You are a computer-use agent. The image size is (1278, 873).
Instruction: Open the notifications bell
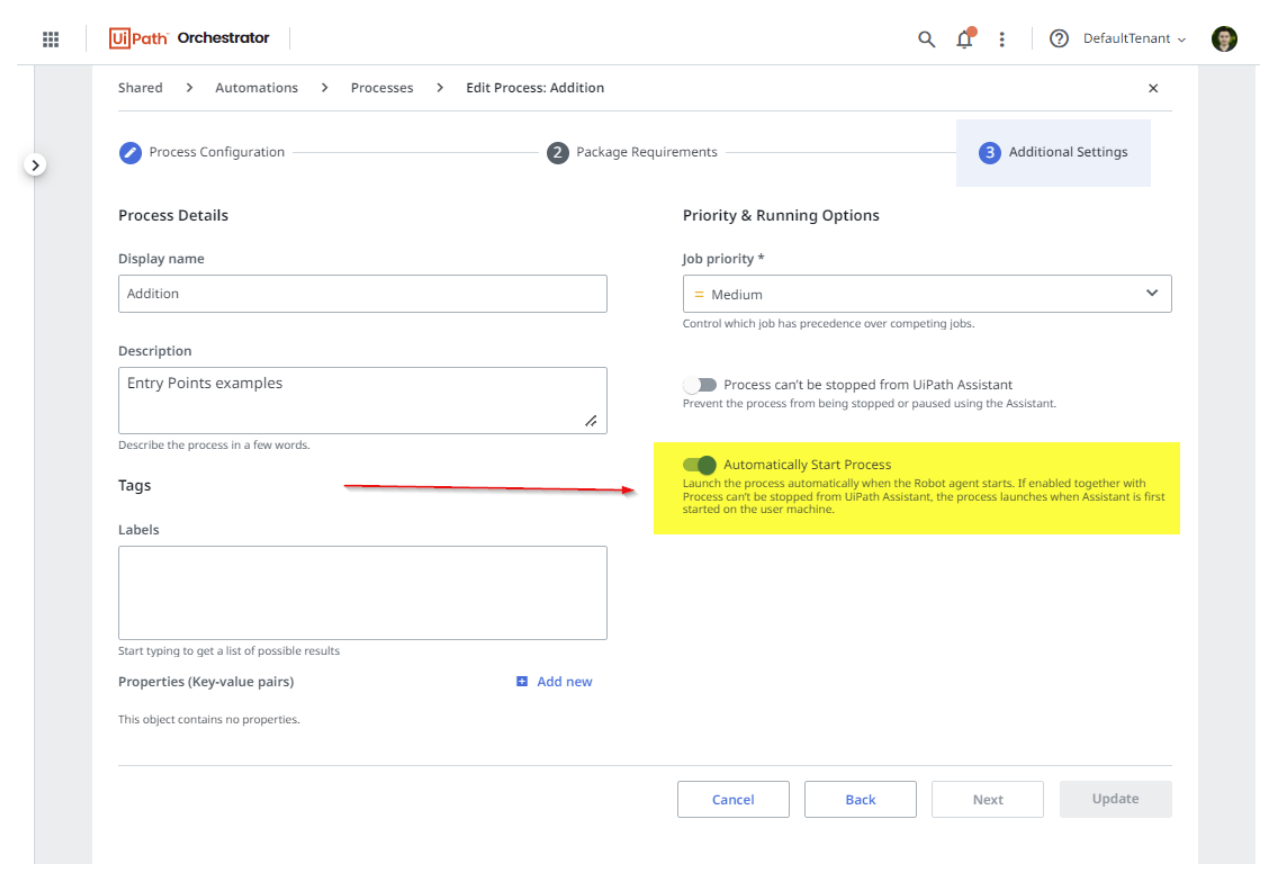pyautogui.click(x=964, y=39)
